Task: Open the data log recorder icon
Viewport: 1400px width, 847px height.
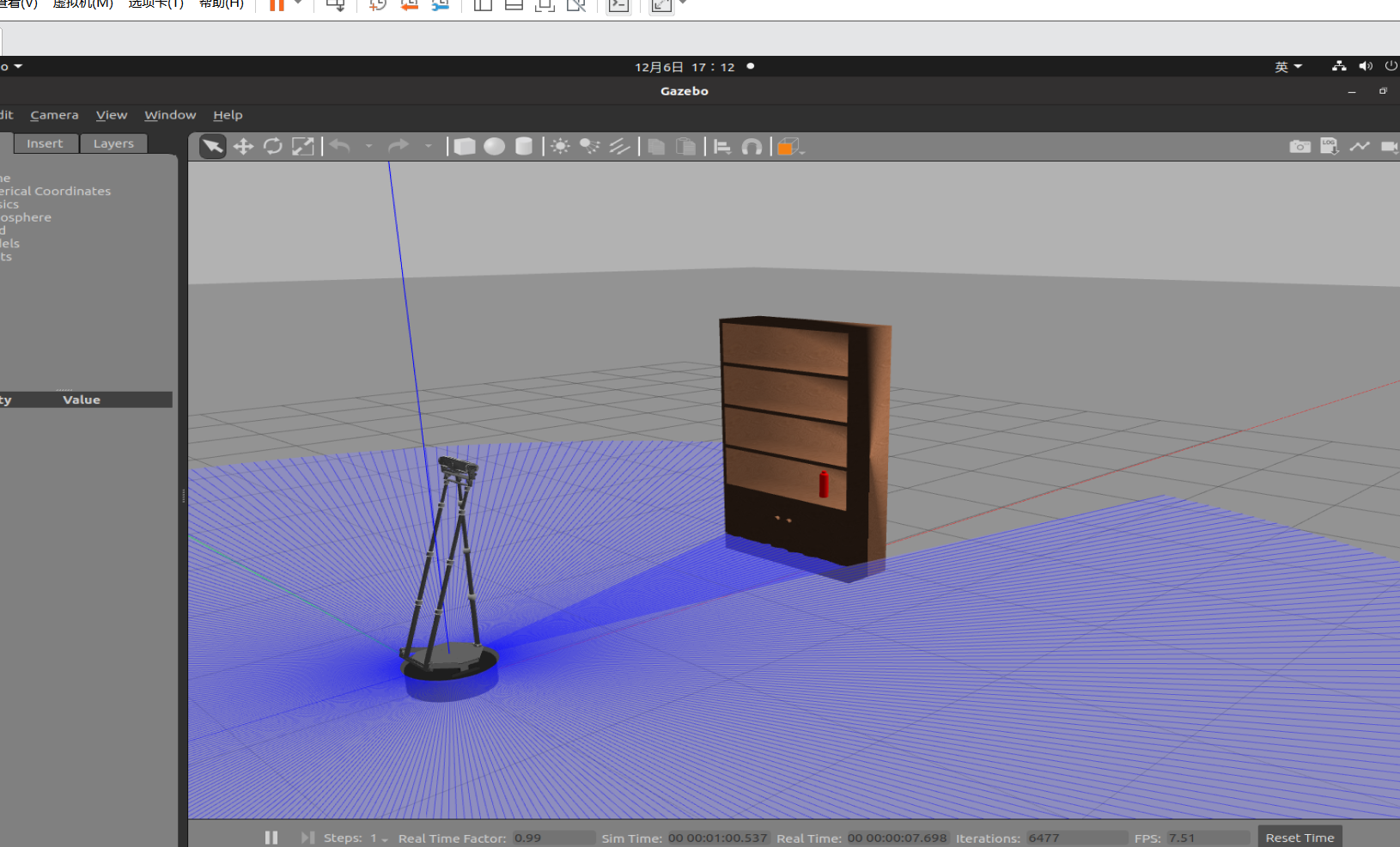Action: (x=1330, y=147)
